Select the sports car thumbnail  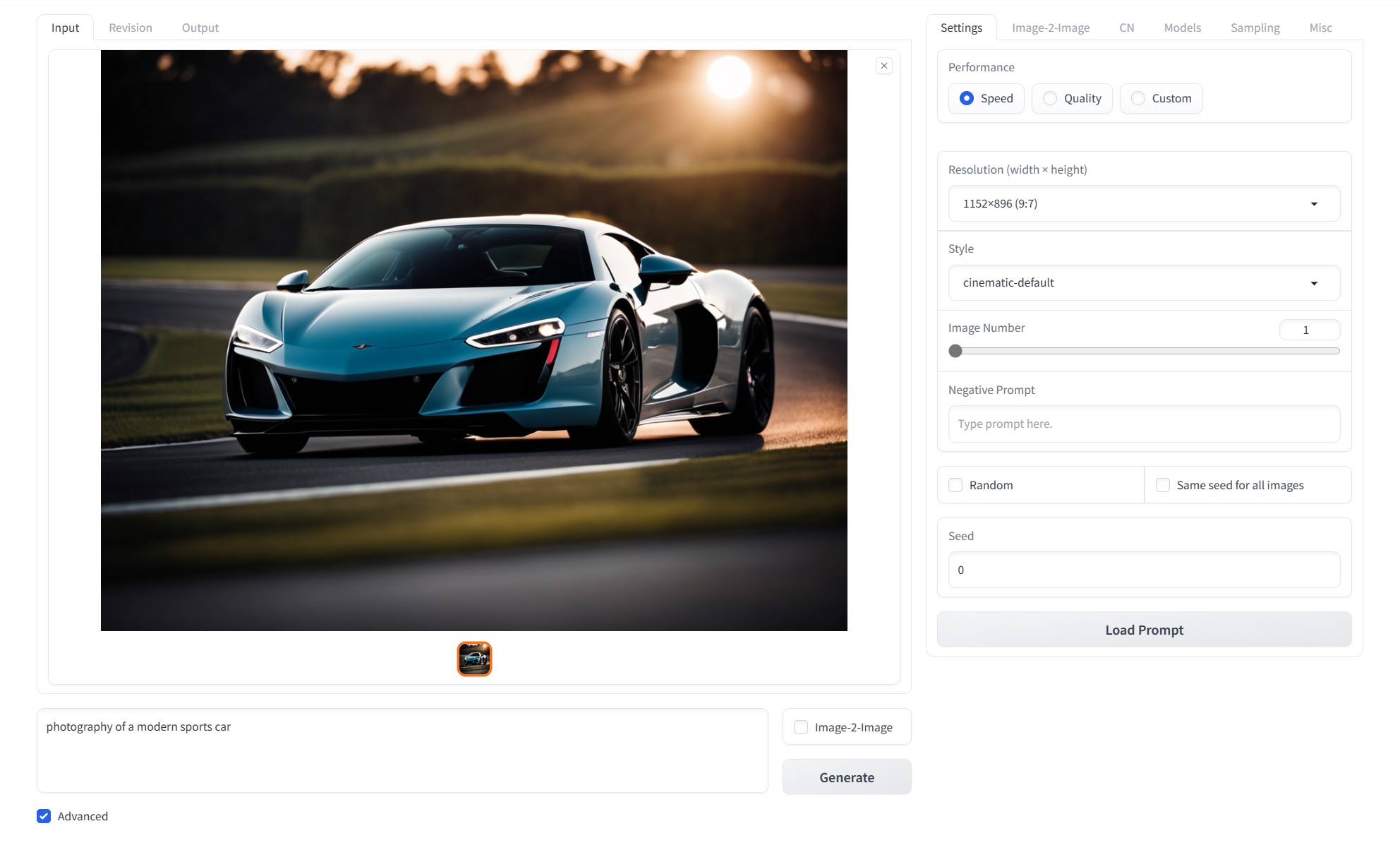[474, 659]
